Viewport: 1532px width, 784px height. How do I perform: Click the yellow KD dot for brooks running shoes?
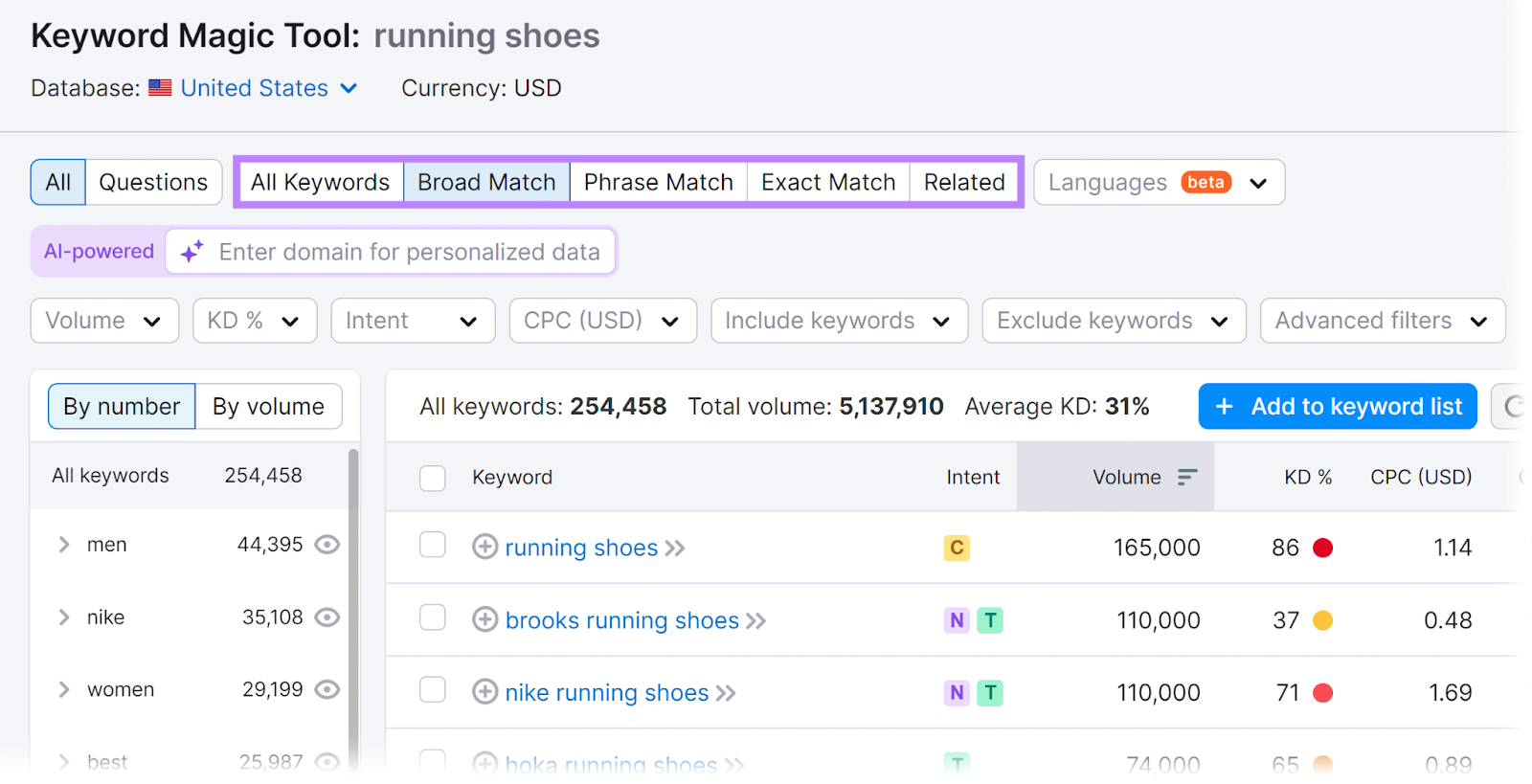1322,620
